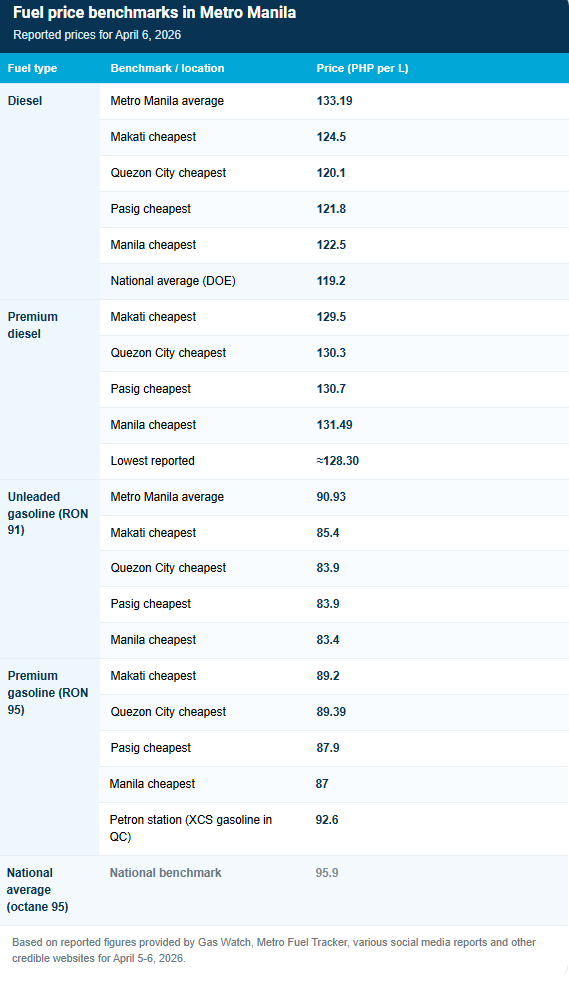
Task: Click the diesel Metro Manila average price 133.19
Action: click(334, 101)
